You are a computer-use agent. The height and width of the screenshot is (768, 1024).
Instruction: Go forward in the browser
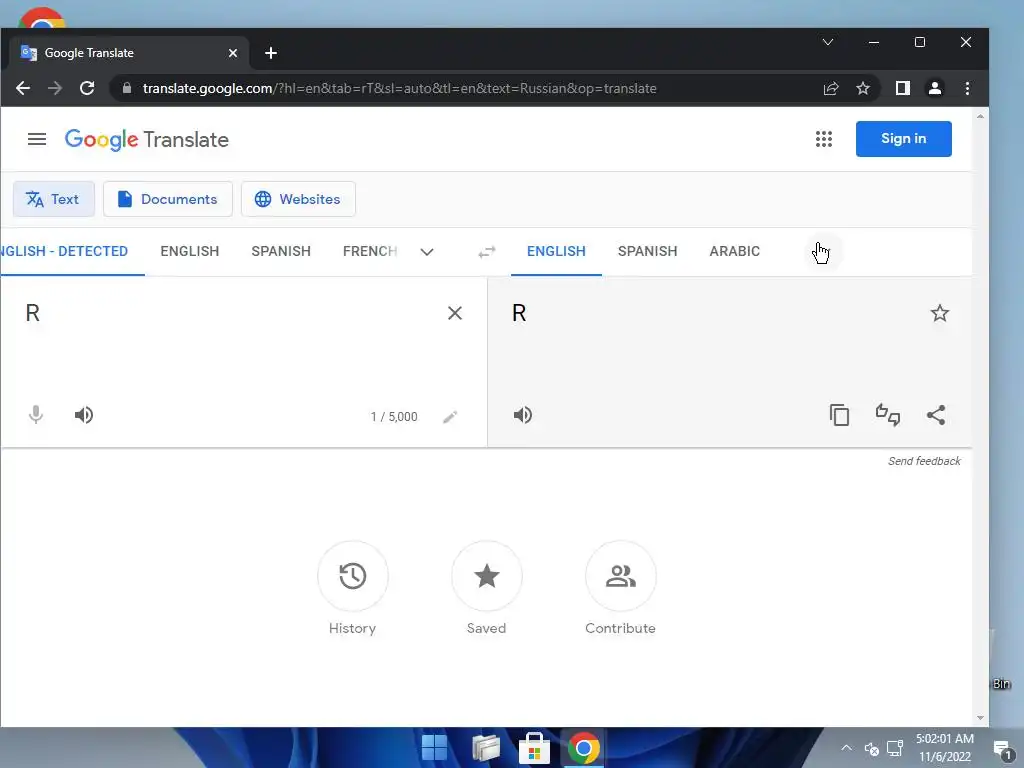[x=55, y=88]
